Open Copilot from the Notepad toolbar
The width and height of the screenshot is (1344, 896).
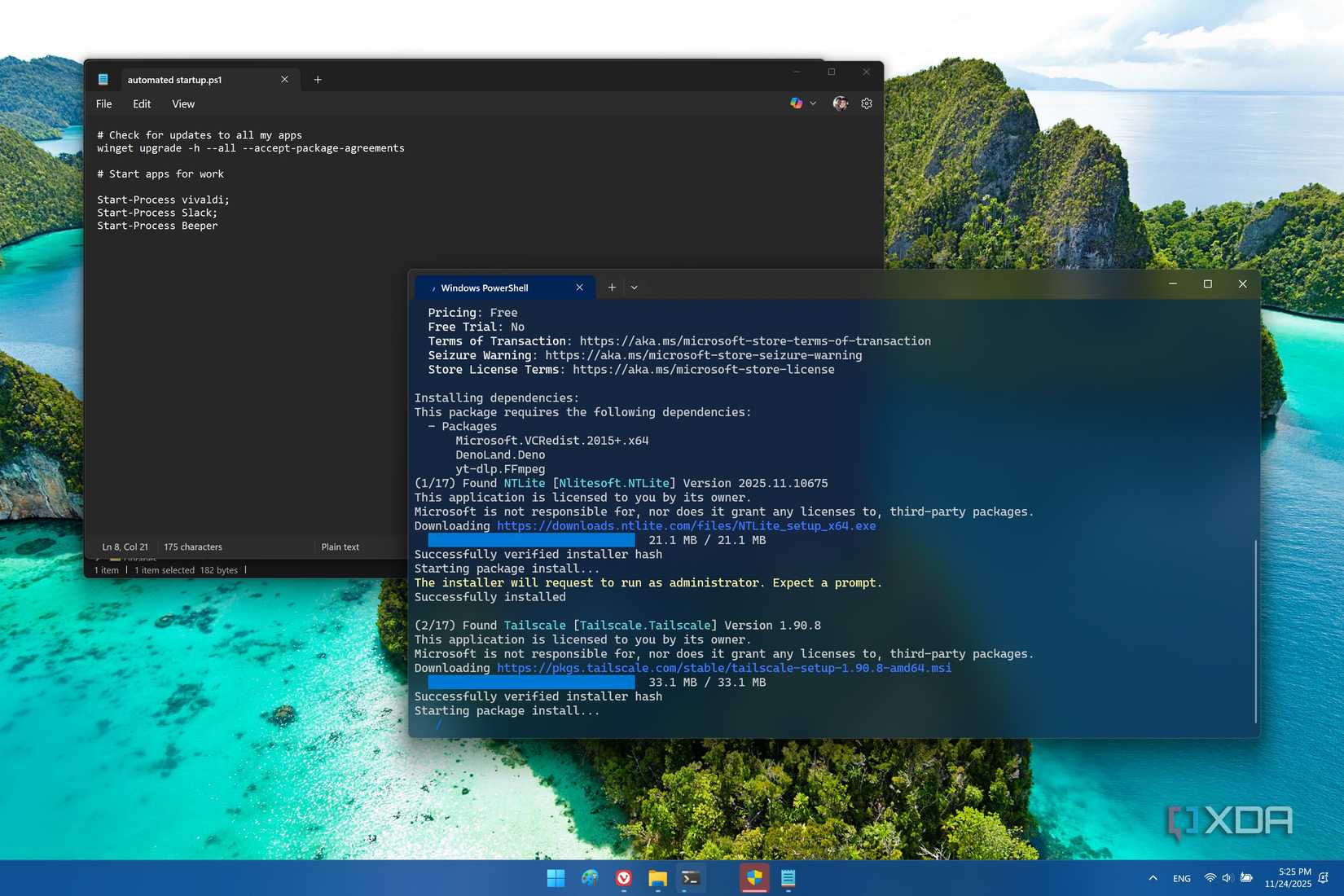(x=796, y=103)
